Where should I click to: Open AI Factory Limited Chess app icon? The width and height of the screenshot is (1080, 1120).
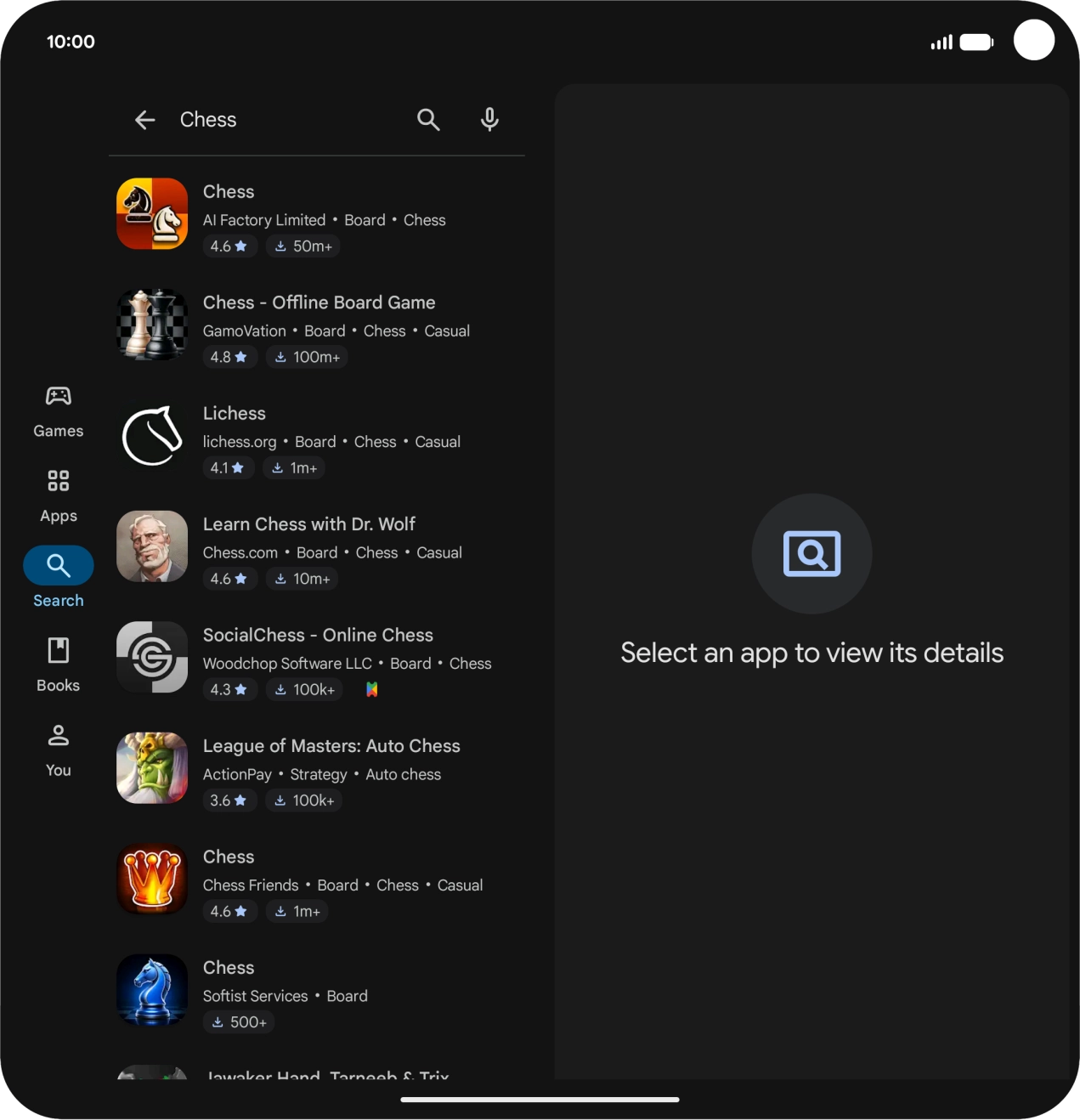coord(152,213)
